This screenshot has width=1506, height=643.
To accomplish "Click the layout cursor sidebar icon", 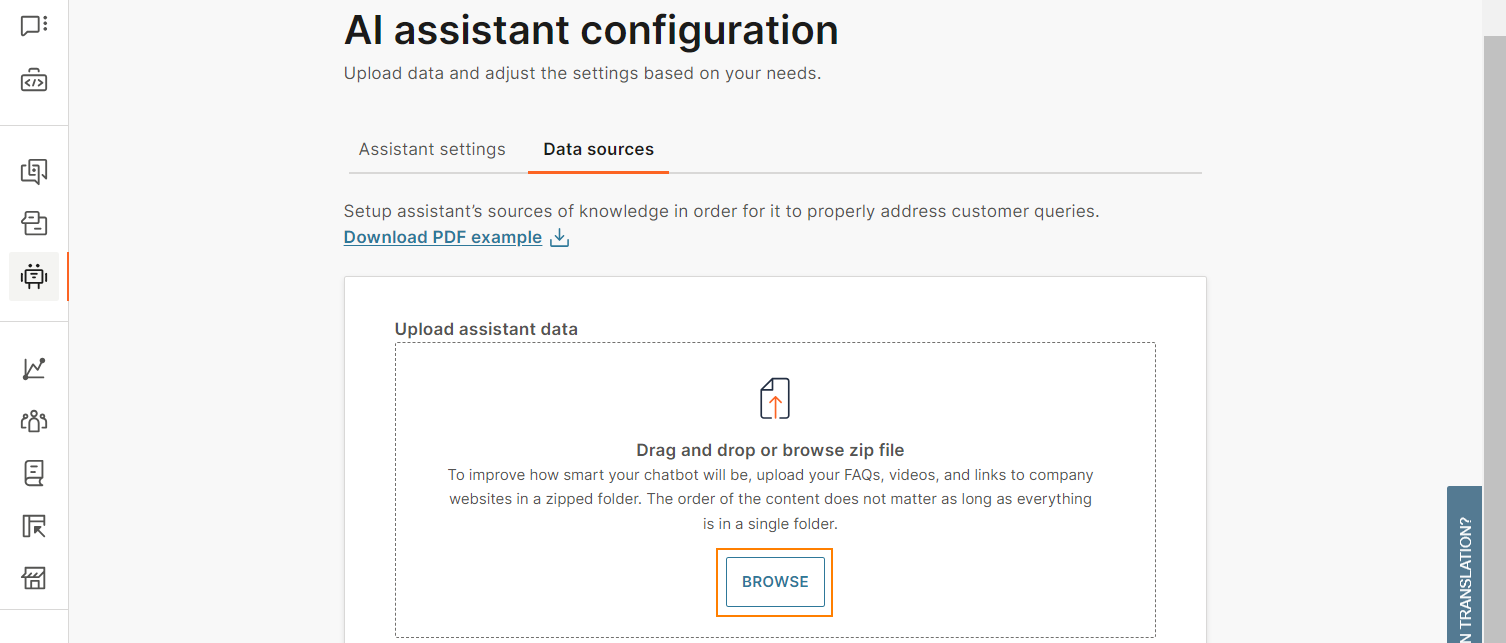I will 34,526.
